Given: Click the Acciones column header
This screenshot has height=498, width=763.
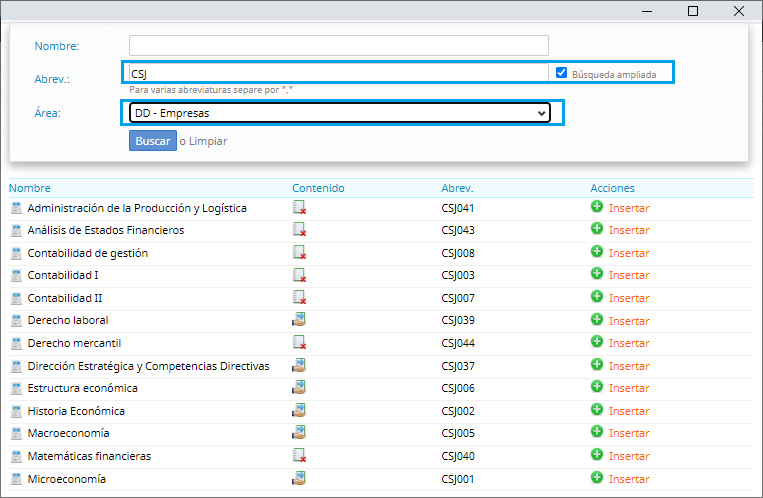Looking at the screenshot, I should [x=612, y=188].
